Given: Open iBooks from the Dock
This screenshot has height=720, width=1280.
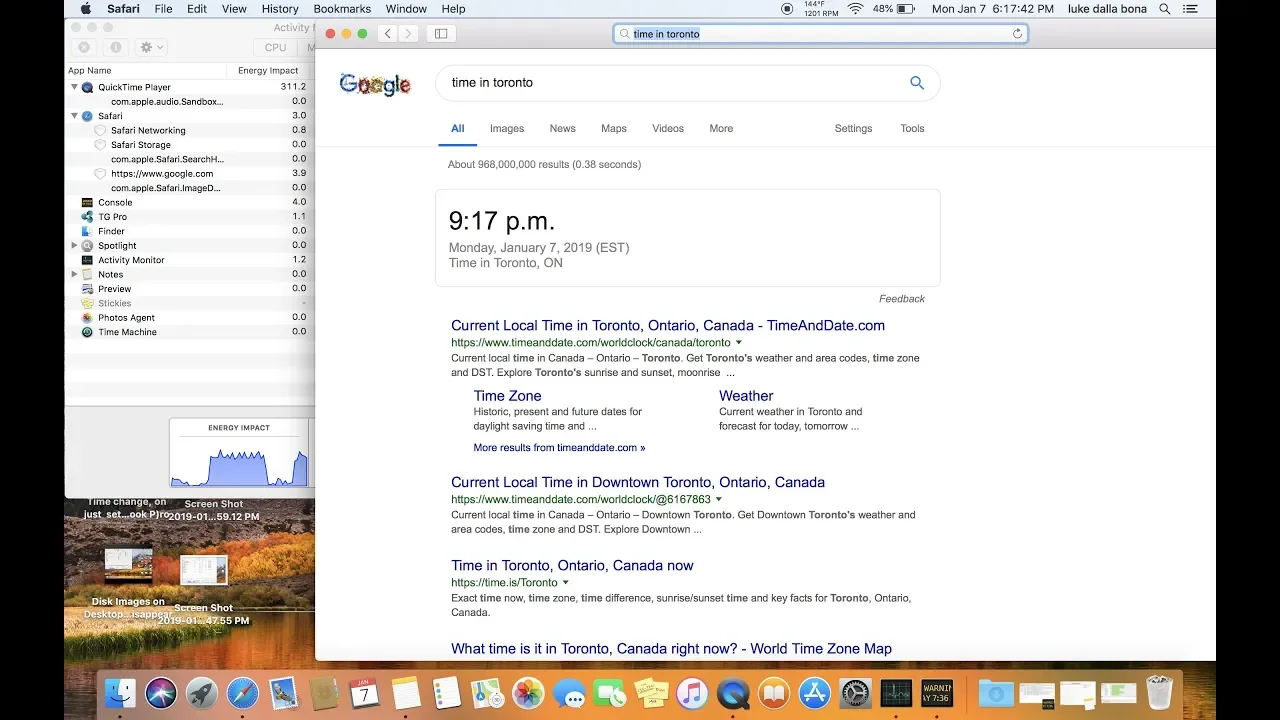Looking at the screenshot, I should point(774,693).
